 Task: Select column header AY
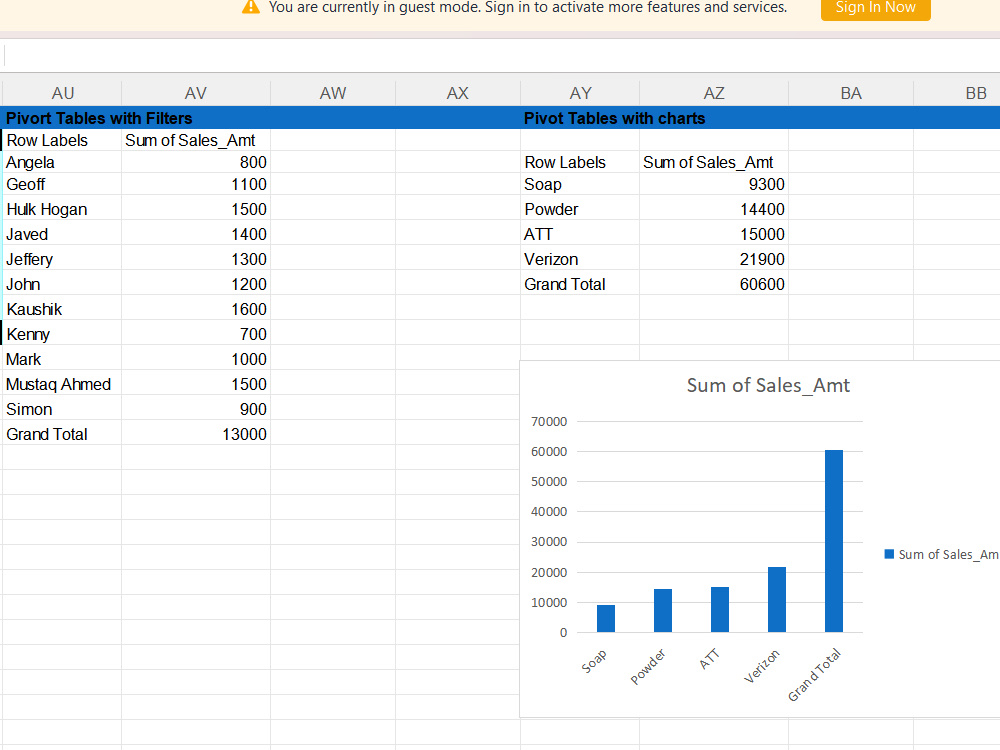point(580,93)
